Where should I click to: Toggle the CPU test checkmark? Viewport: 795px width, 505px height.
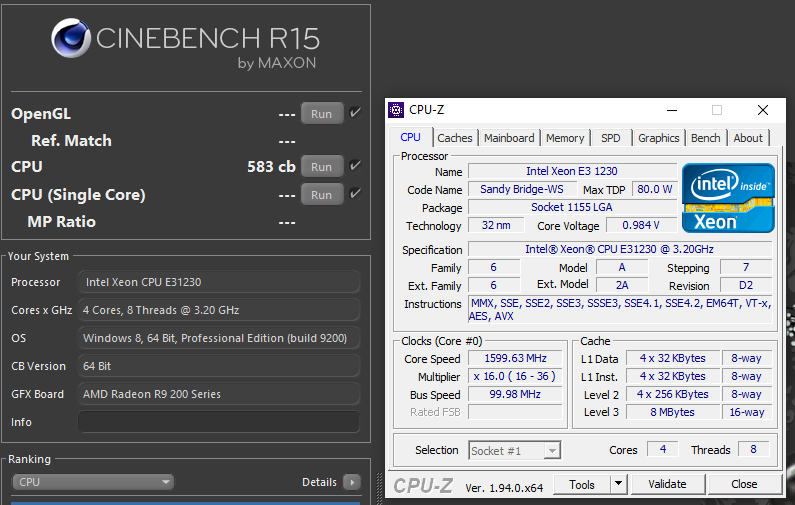[x=354, y=166]
